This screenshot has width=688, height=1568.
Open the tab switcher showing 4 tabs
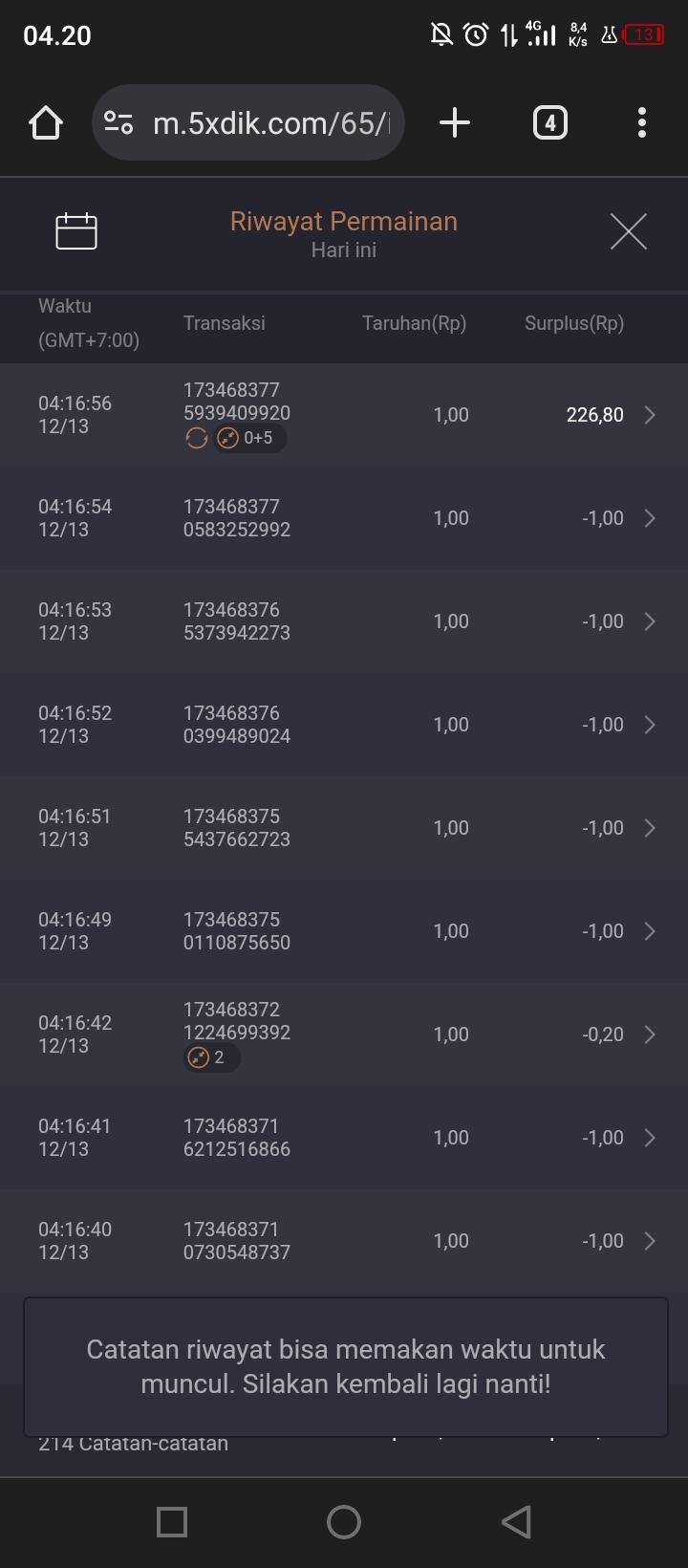[549, 123]
